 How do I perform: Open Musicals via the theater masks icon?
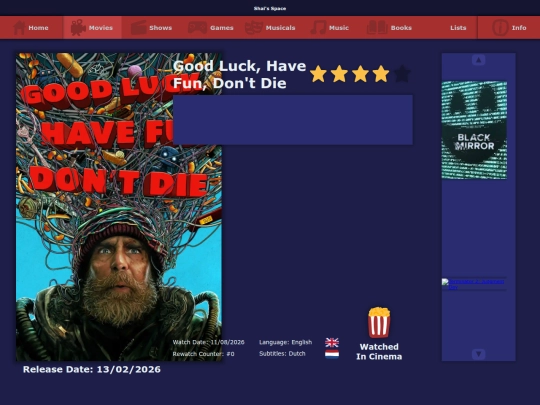(253, 28)
